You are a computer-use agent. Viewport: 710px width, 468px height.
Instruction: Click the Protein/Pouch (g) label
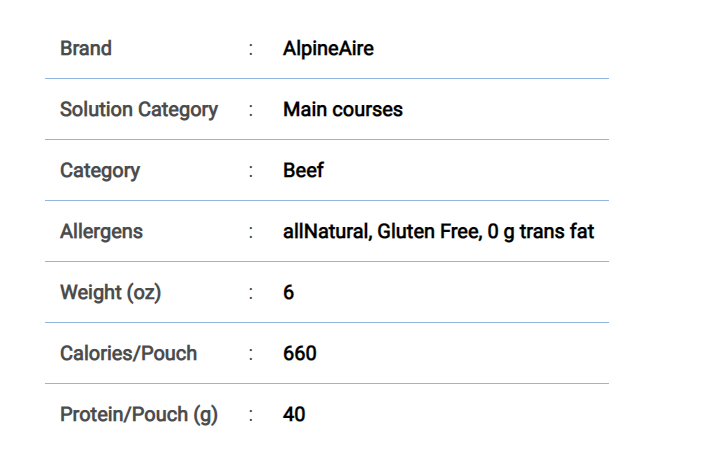(x=139, y=415)
